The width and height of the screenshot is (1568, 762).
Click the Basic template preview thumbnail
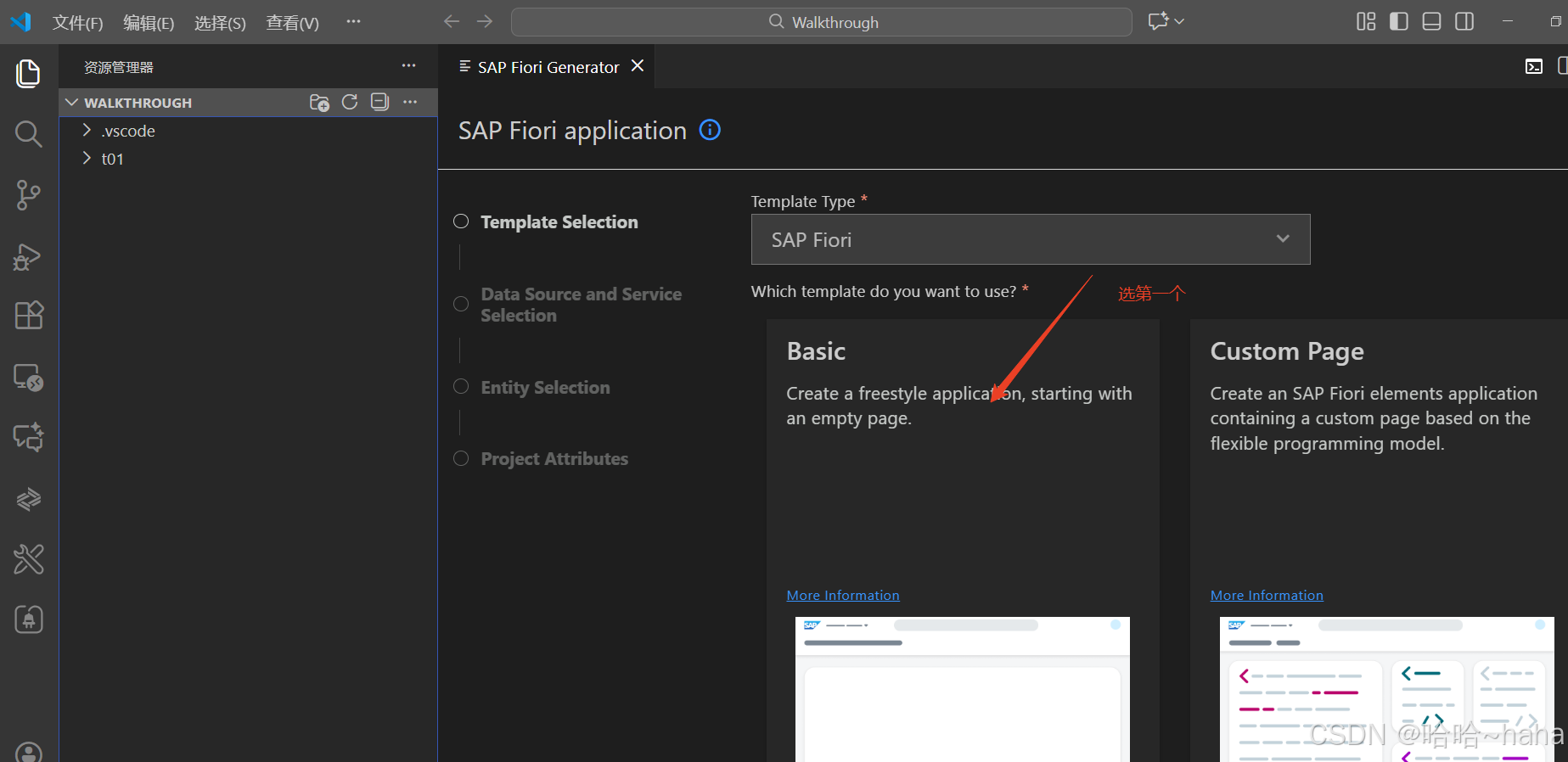963,689
